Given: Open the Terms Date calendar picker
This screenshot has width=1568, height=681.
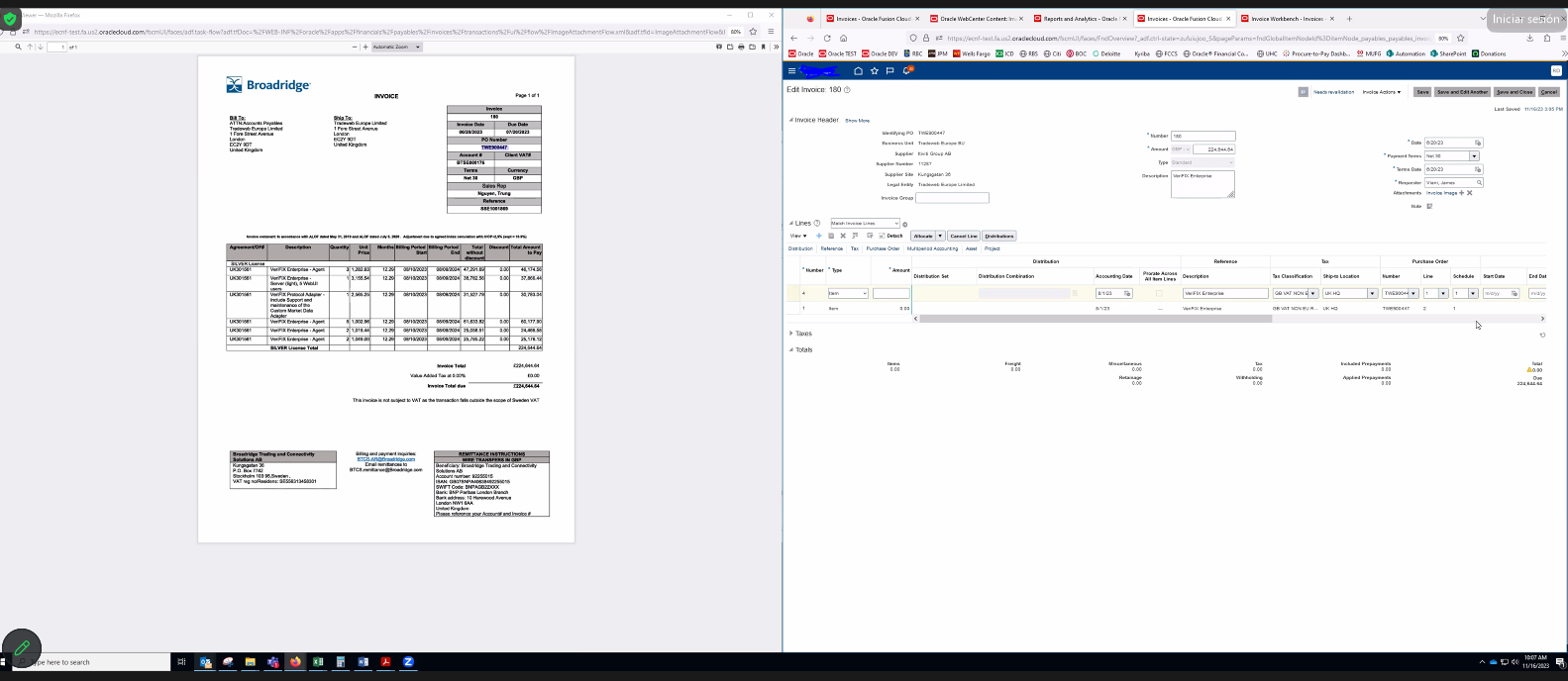Looking at the screenshot, I should point(1478,169).
